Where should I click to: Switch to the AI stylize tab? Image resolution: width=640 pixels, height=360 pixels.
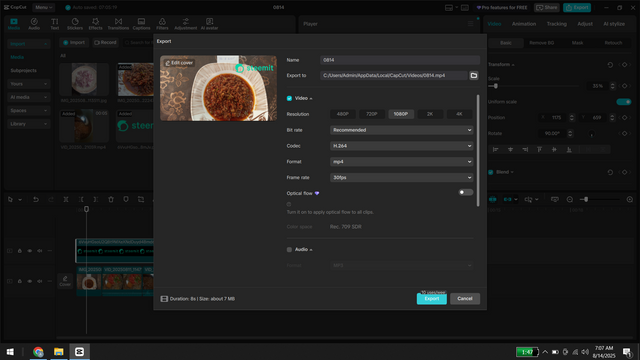click(614, 24)
